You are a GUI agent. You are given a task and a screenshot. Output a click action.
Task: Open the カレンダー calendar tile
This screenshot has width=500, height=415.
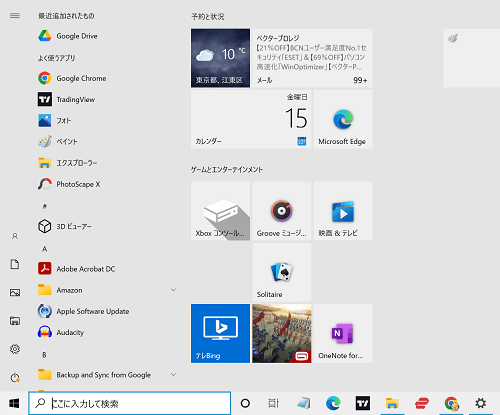pos(251,119)
